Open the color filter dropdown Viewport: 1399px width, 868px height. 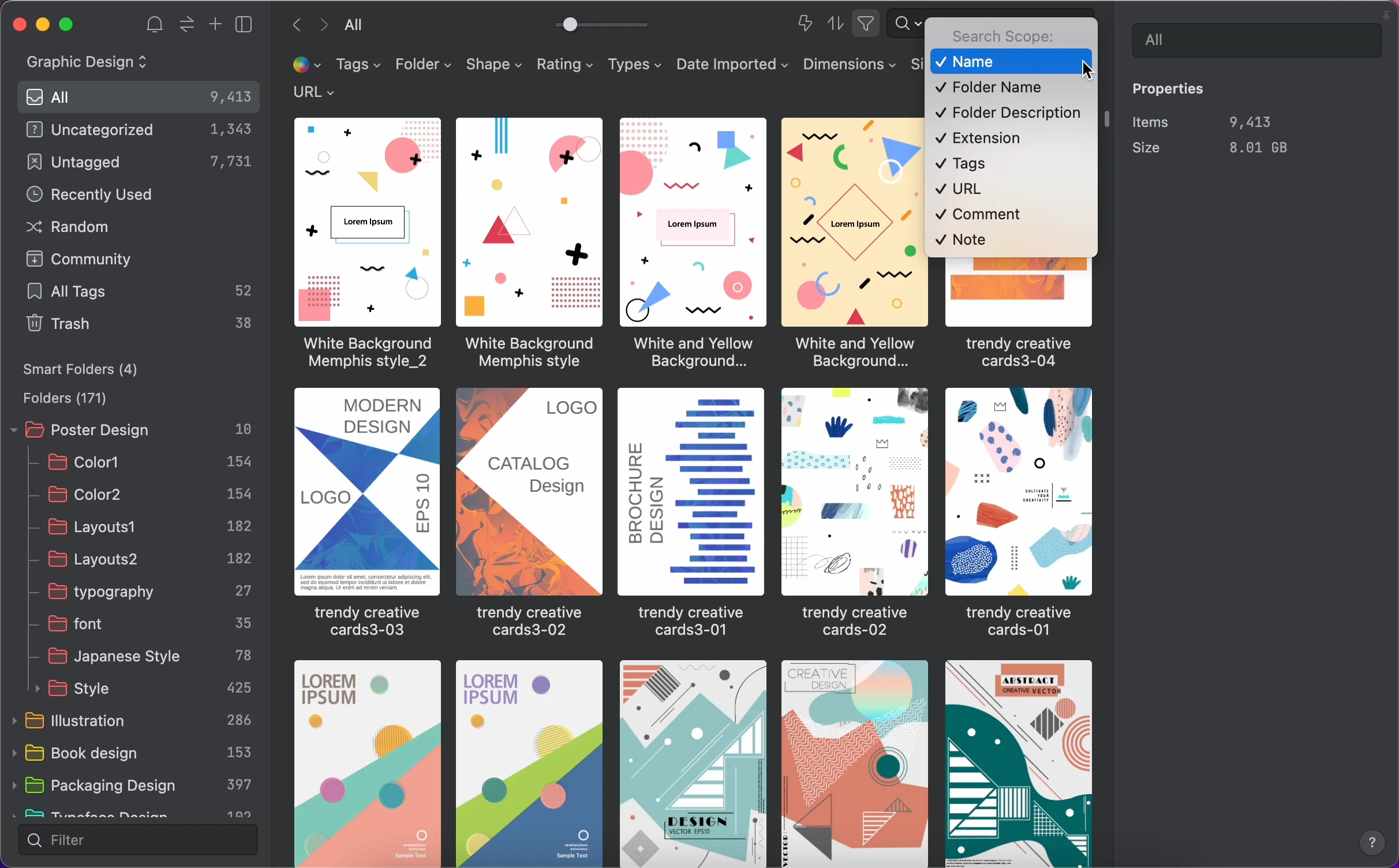point(306,65)
